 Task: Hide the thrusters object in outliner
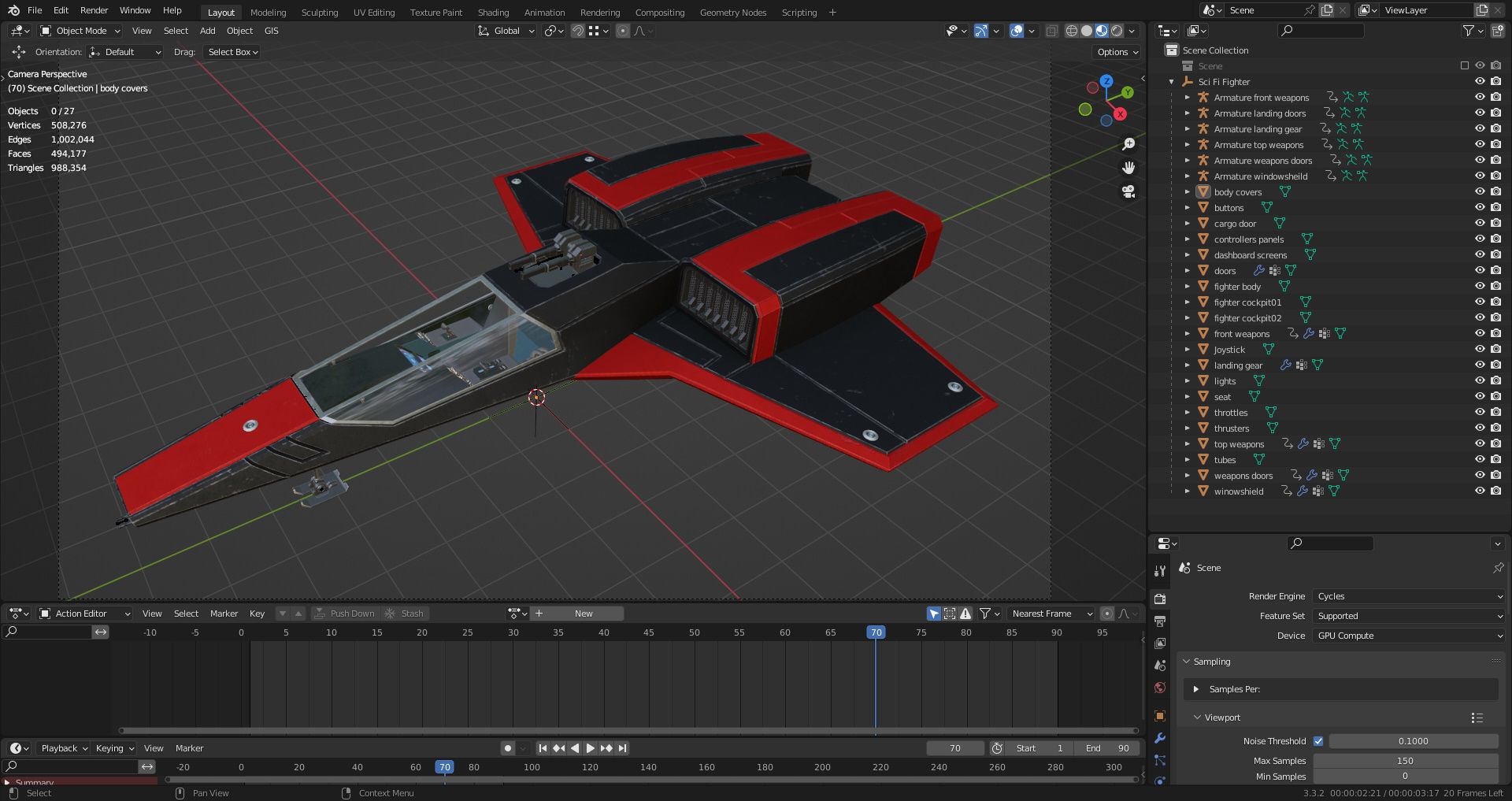1480,428
